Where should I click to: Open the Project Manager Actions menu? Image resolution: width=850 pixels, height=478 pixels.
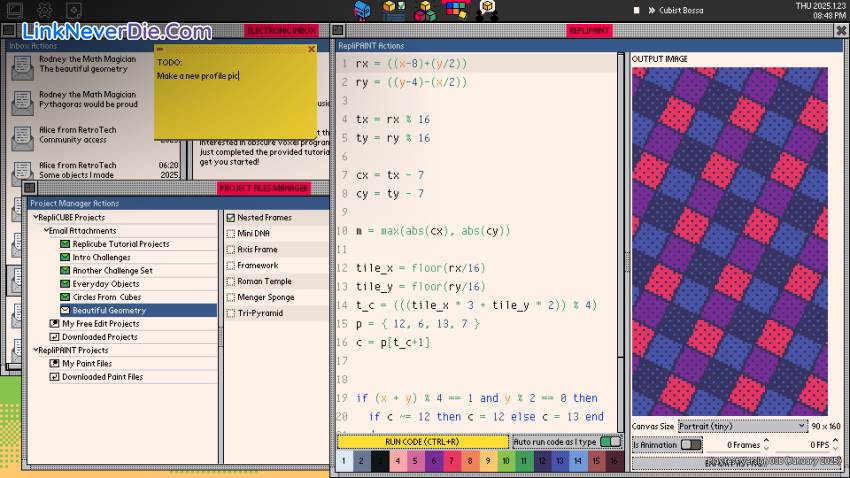pyautogui.click(x=74, y=203)
